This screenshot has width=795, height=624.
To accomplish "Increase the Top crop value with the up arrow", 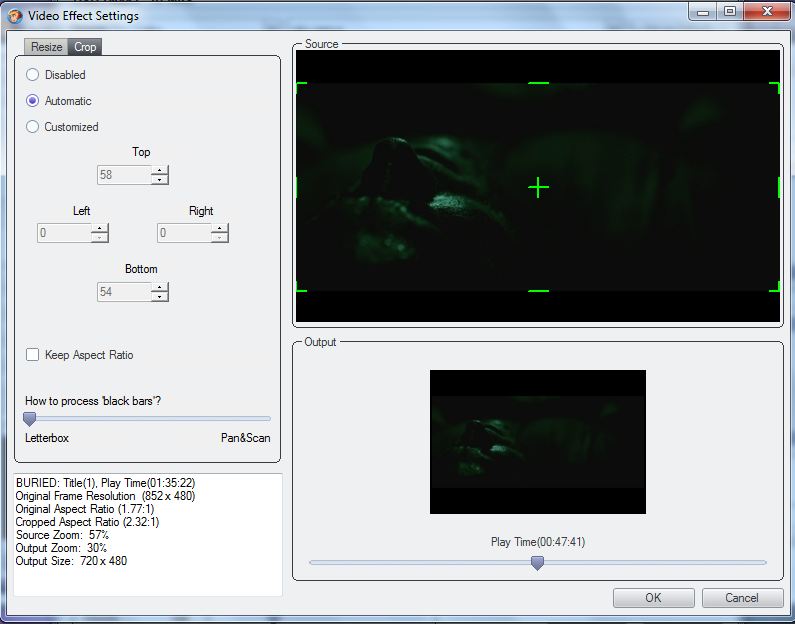I will click(x=160, y=171).
